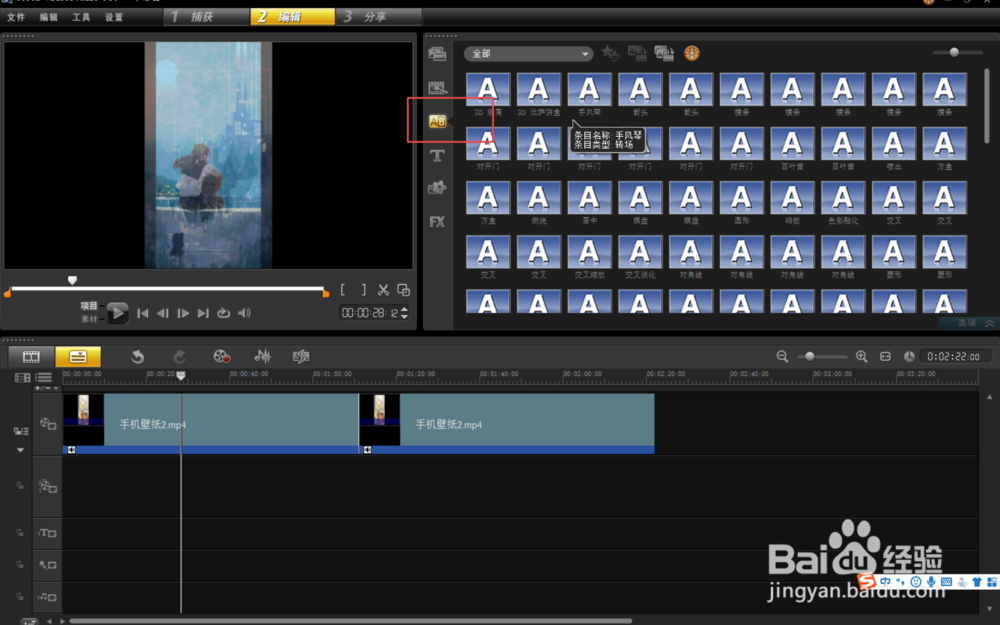The width and height of the screenshot is (1000, 625).
Task: Open the Instant Project library icon
Action: tap(437, 87)
